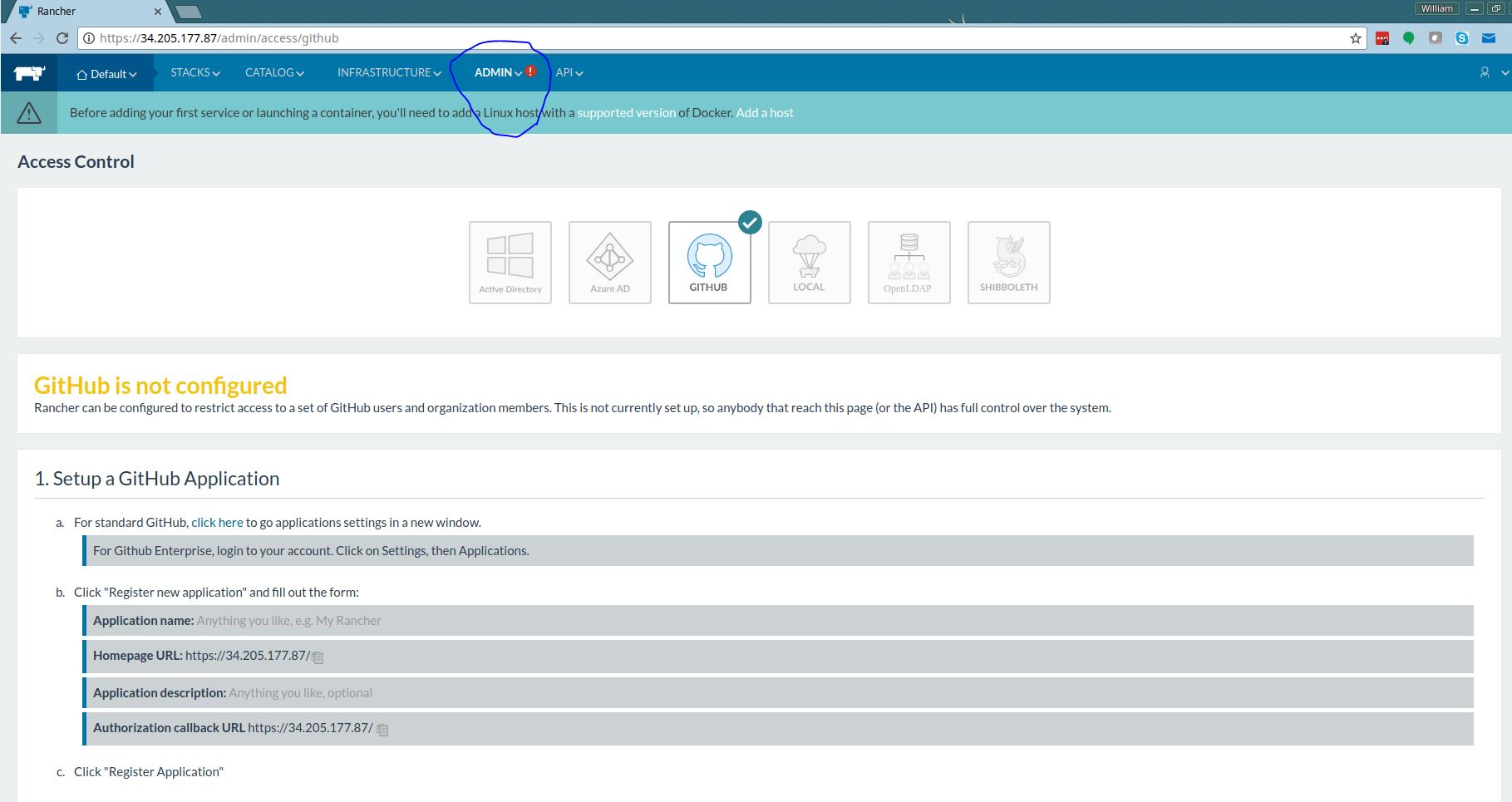Copy the Homepage URL to clipboard
Image resolution: width=1512 pixels, height=802 pixels.
[x=318, y=657]
